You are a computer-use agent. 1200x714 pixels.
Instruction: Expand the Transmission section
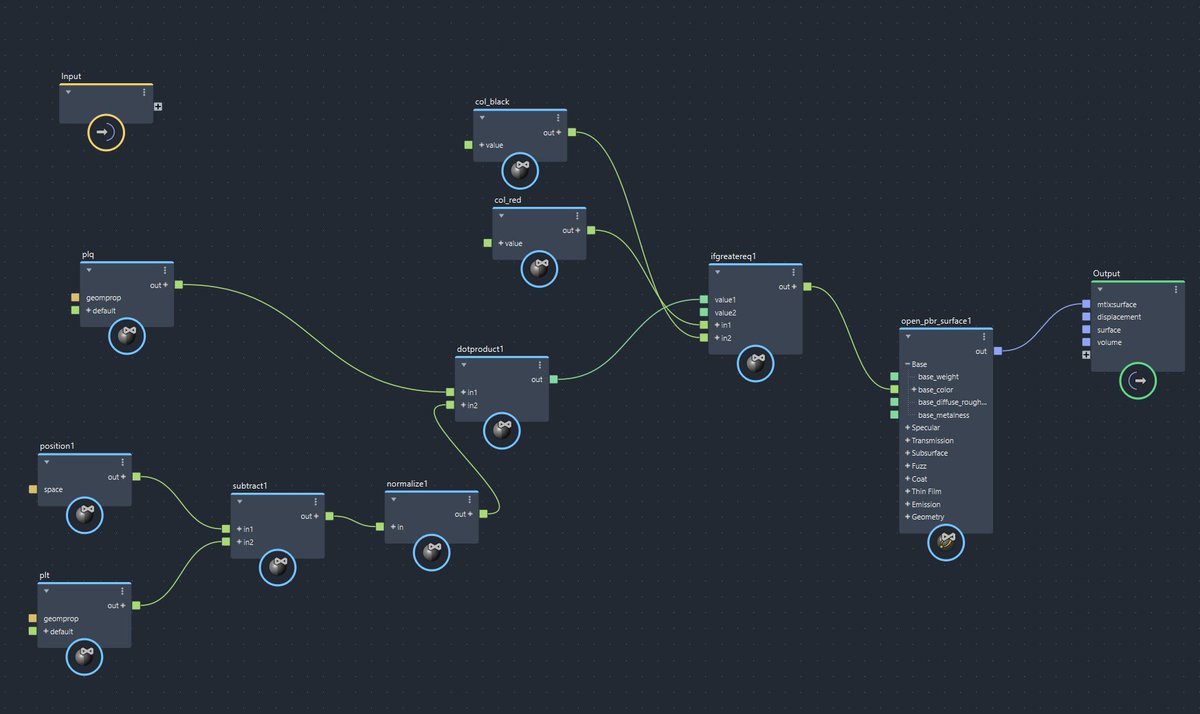pos(907,441)
